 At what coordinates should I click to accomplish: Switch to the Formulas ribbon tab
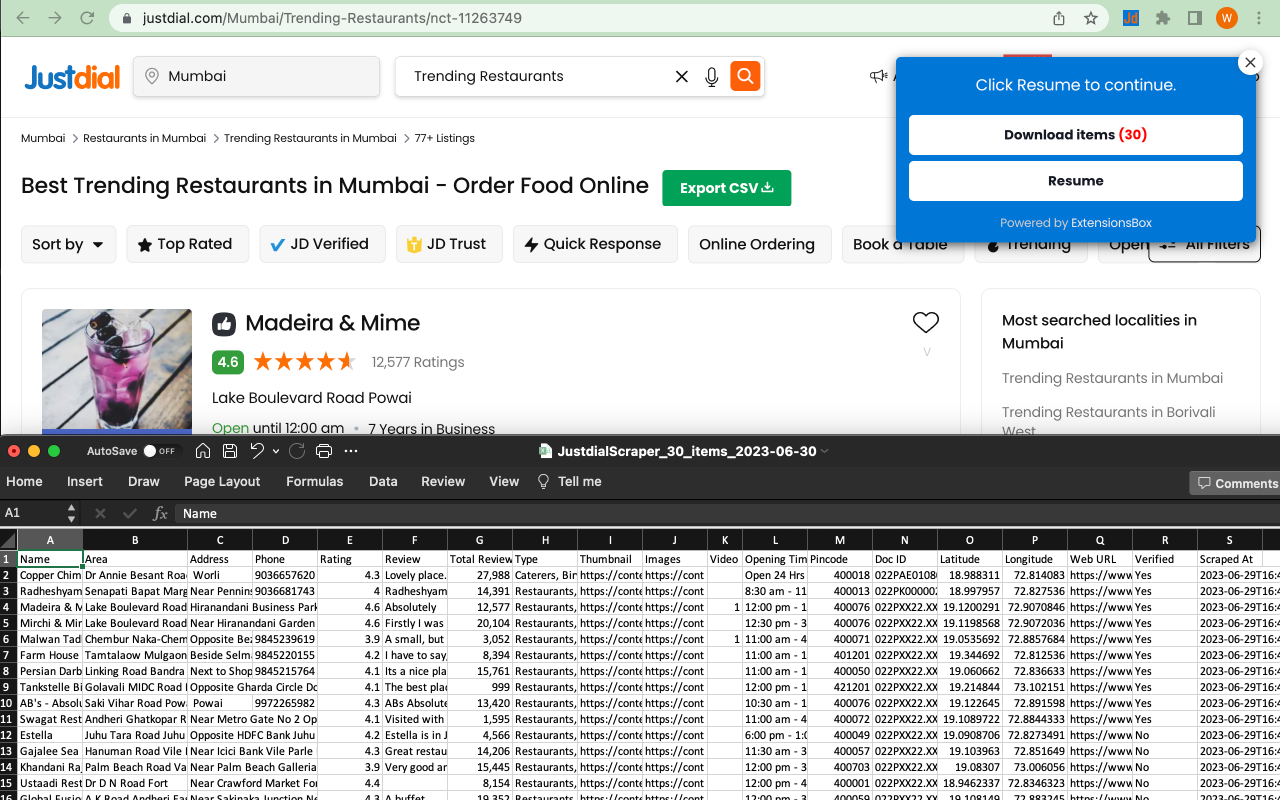(x=315, y=481)
